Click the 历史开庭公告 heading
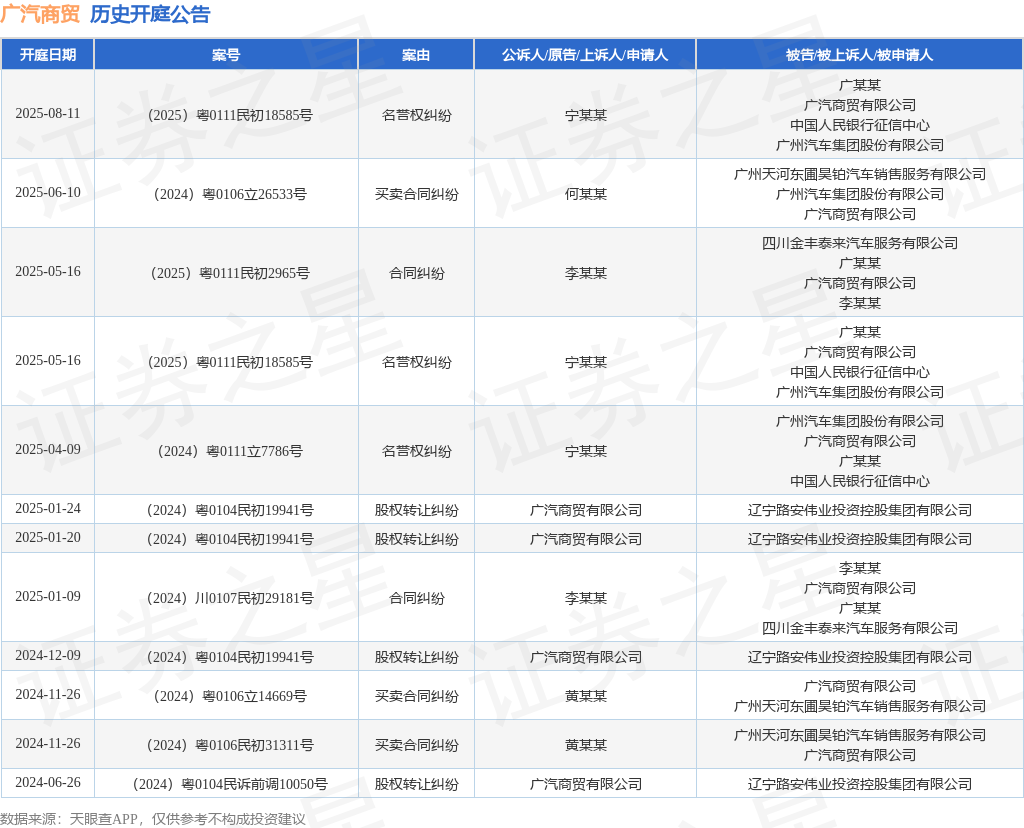Image resolution: width=1024 pixels, height=828 pixels. point(150,14)
